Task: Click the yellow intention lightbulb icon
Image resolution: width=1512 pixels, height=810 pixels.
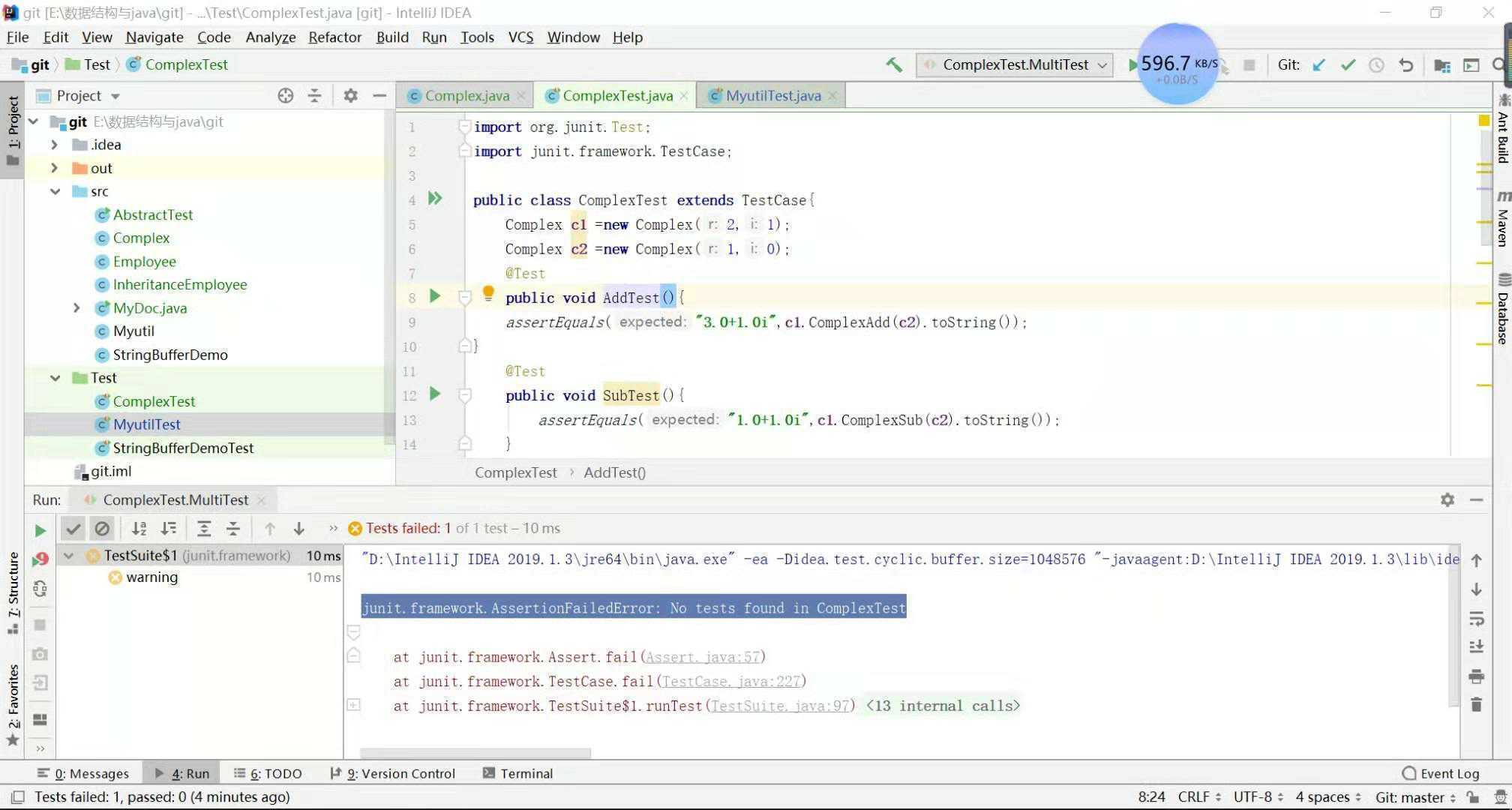Action: click(488, 293)
